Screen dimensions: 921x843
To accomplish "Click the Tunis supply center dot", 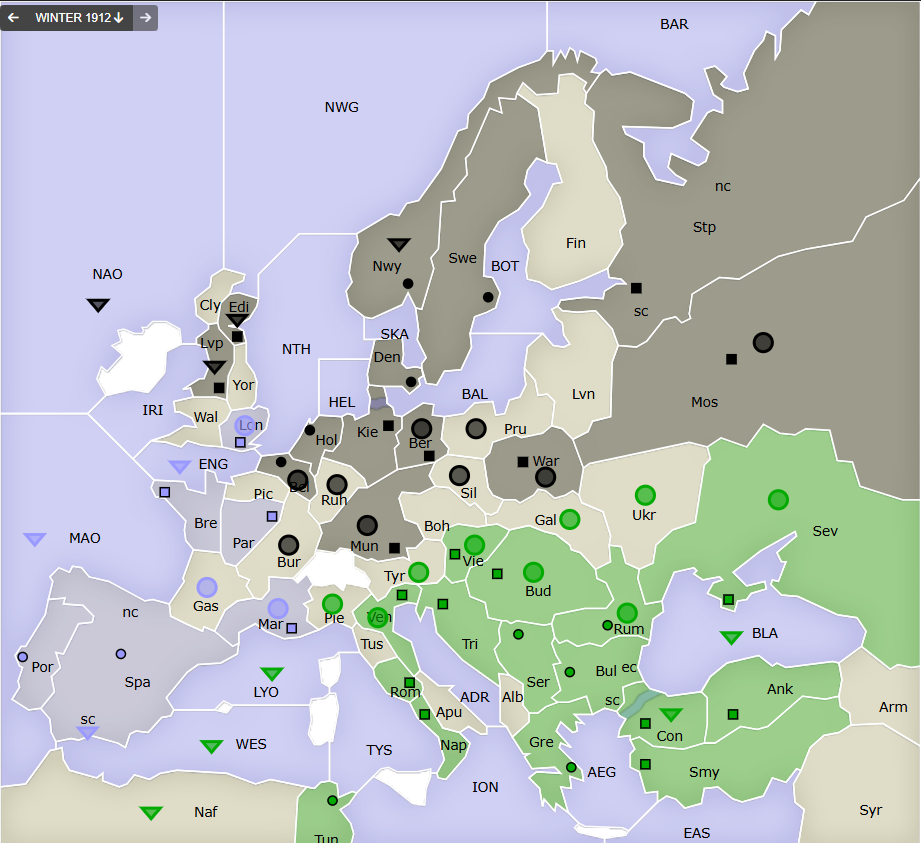I will (332, 801).
